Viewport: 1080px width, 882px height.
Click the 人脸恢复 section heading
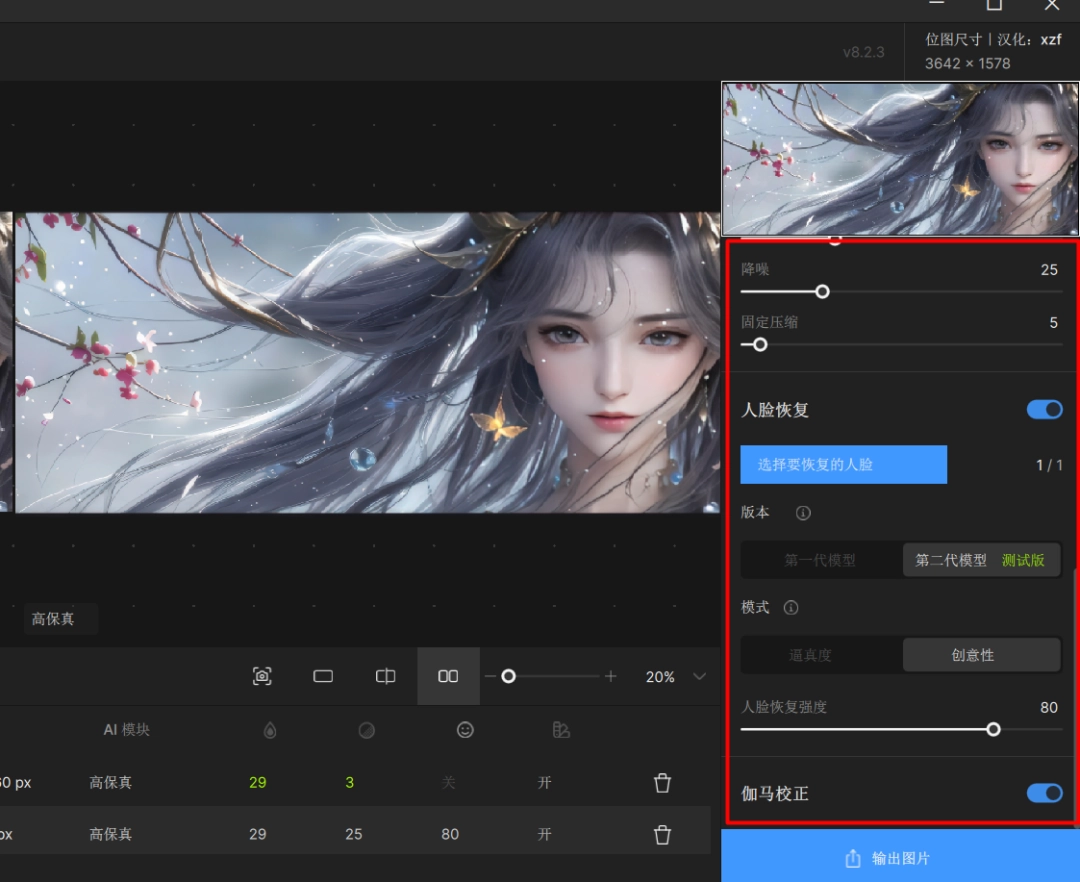(775, 410)
